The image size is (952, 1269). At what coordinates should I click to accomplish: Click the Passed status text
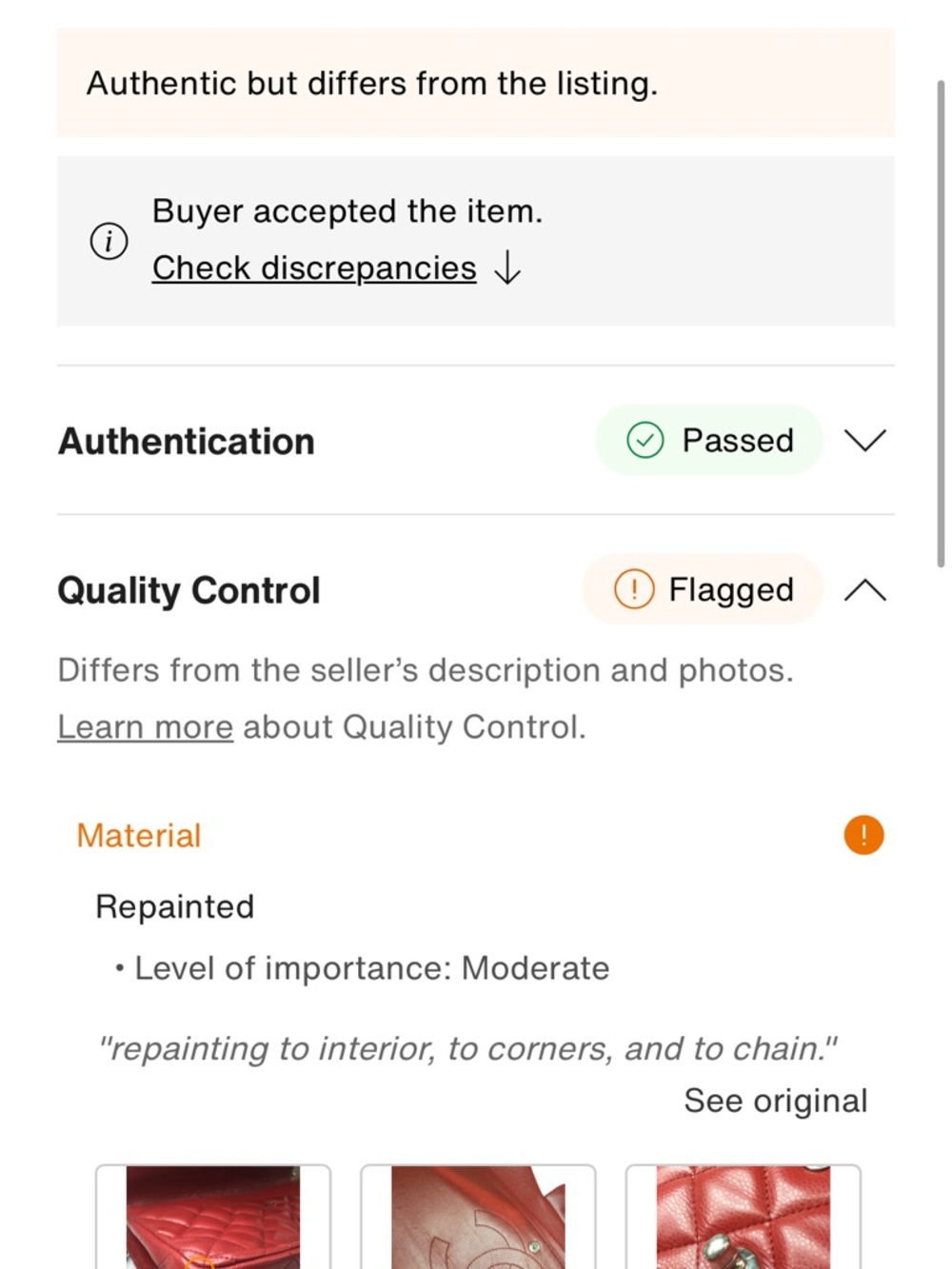click(738, 440)
